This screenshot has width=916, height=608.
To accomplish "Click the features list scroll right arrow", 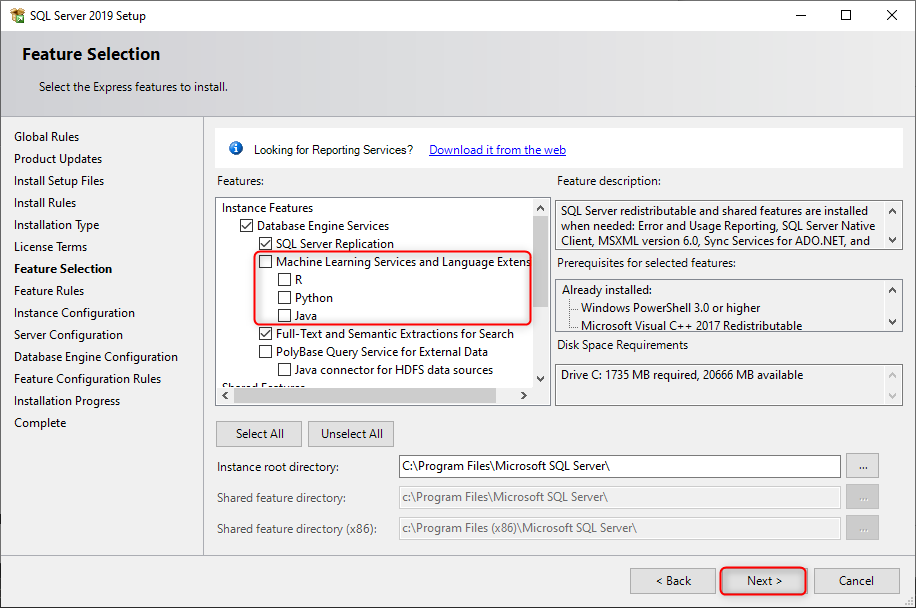I will pyautogui.click(x=523, y=395).
